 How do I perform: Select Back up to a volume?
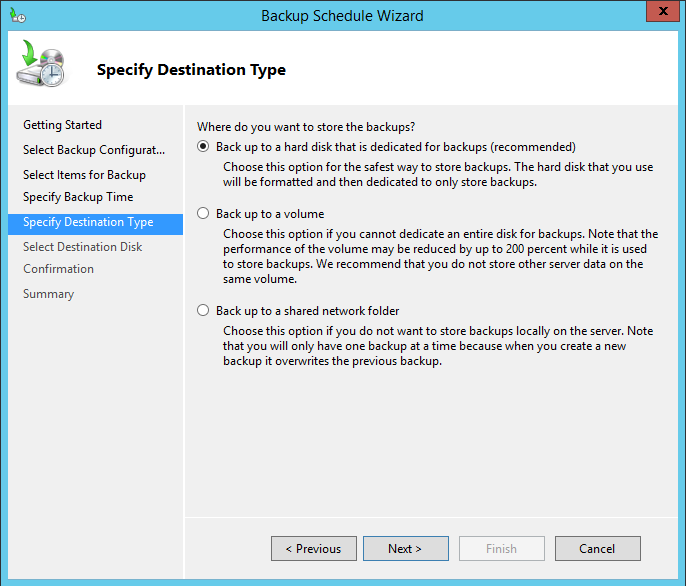(x=203, y=214)
